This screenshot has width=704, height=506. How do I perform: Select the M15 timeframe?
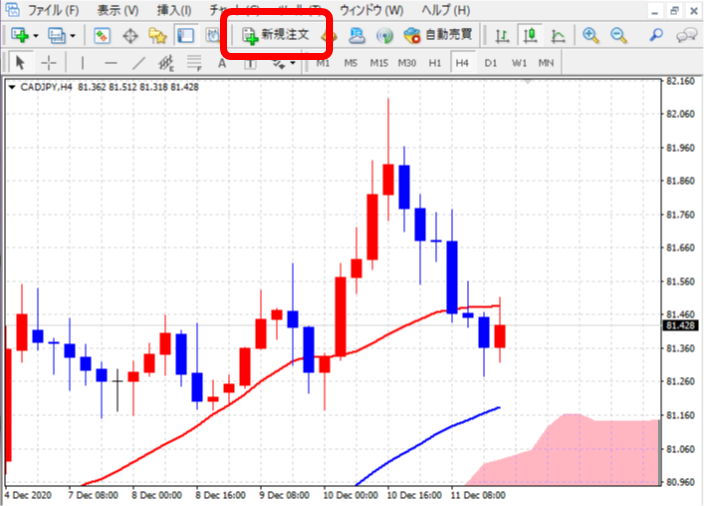coord(378,63)
